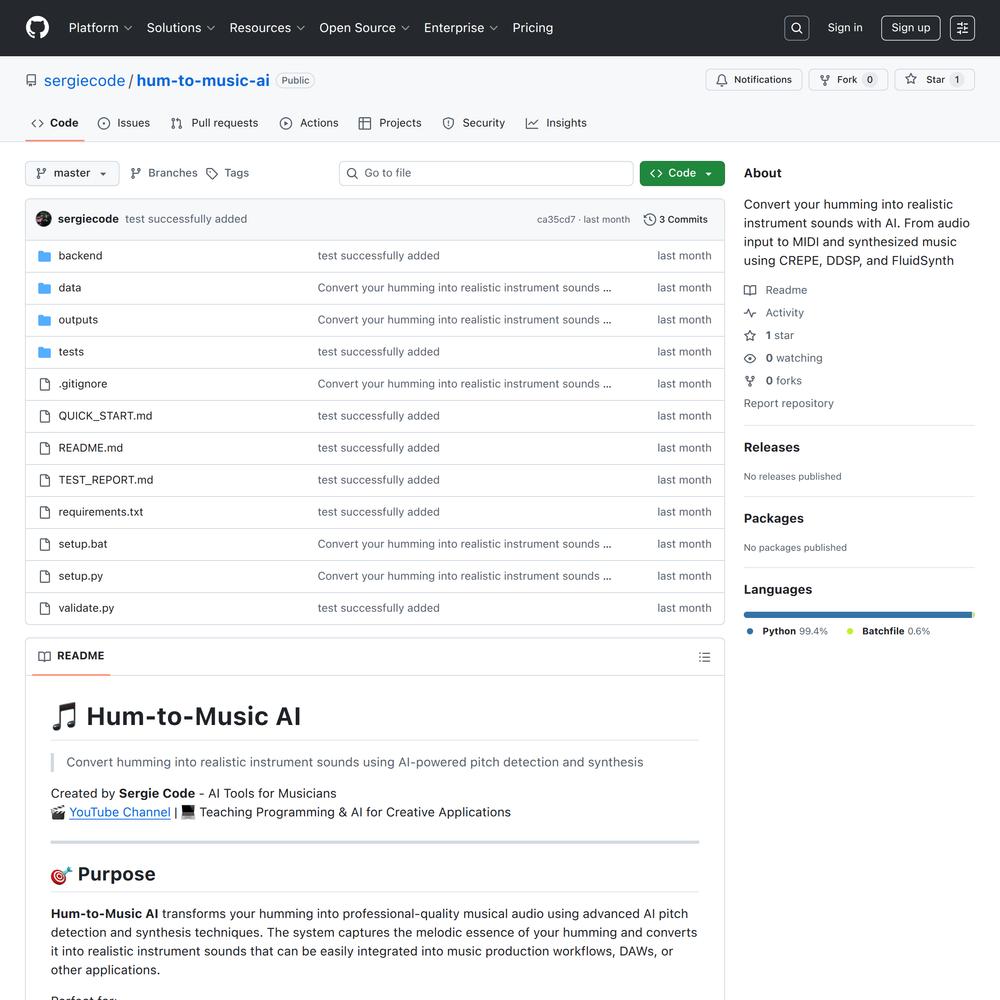This screenshot has width=1000, height=1000.
Task: Click the GitHub logo icon
Action: coord(37,28)
